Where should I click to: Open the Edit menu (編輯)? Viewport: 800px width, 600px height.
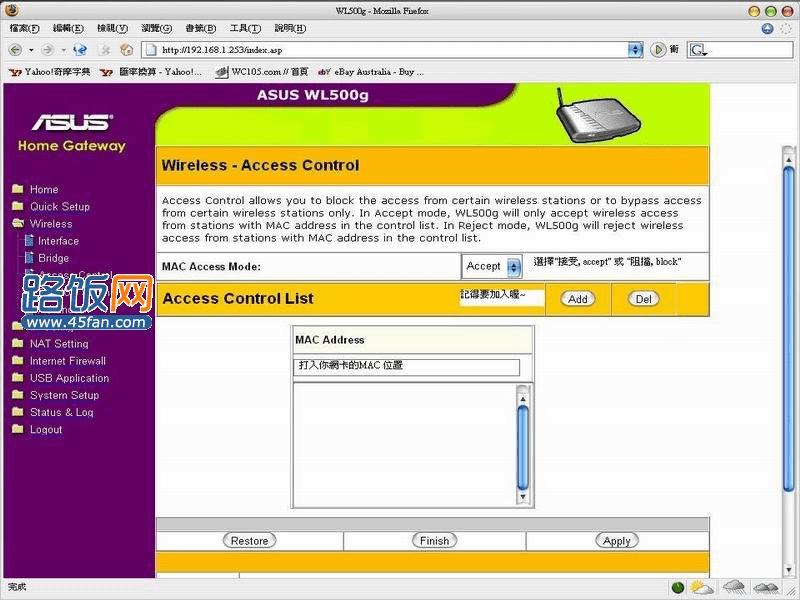68,28
